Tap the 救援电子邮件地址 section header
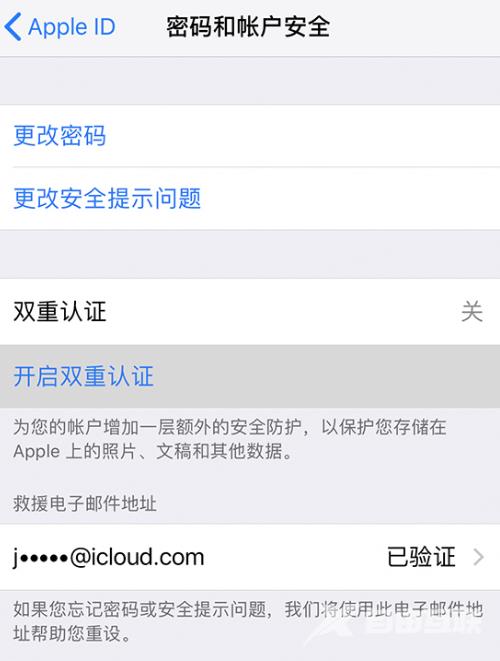500x661 pixels. click(x=85, y=503)
